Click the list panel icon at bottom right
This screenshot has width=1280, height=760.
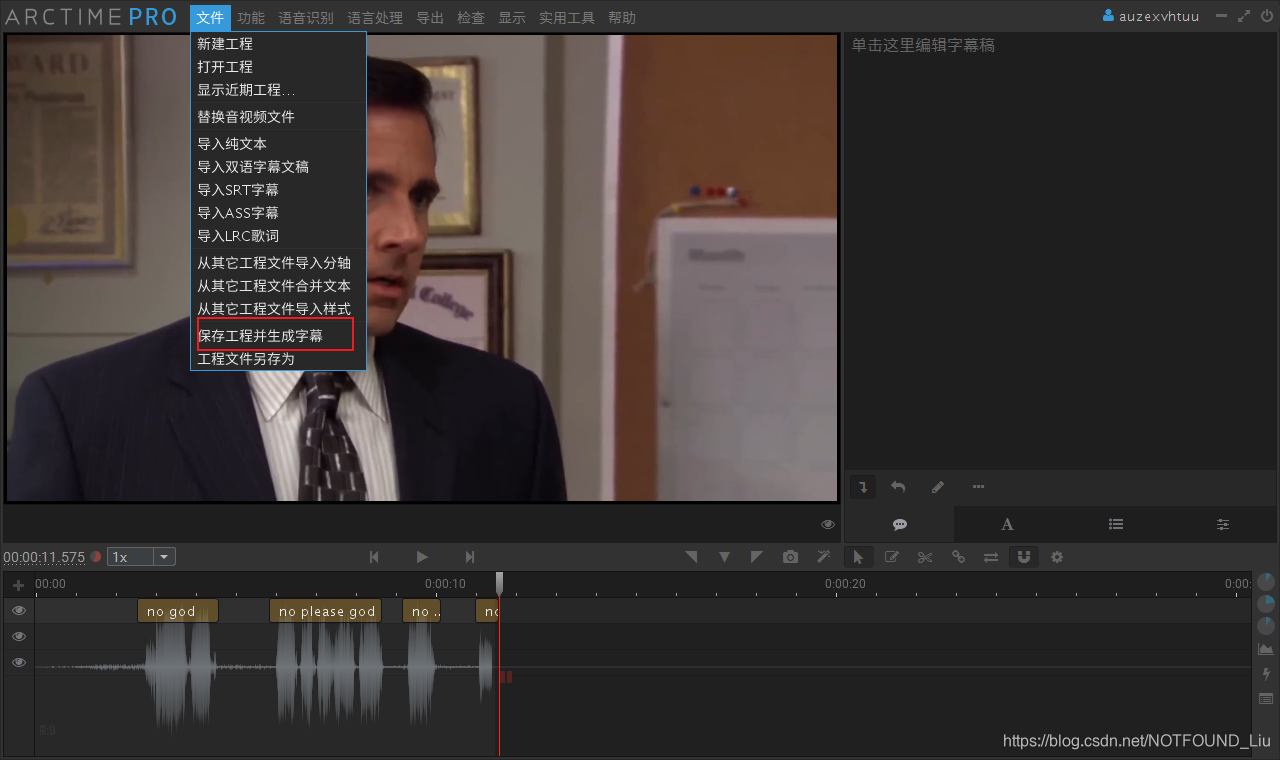1266,698
